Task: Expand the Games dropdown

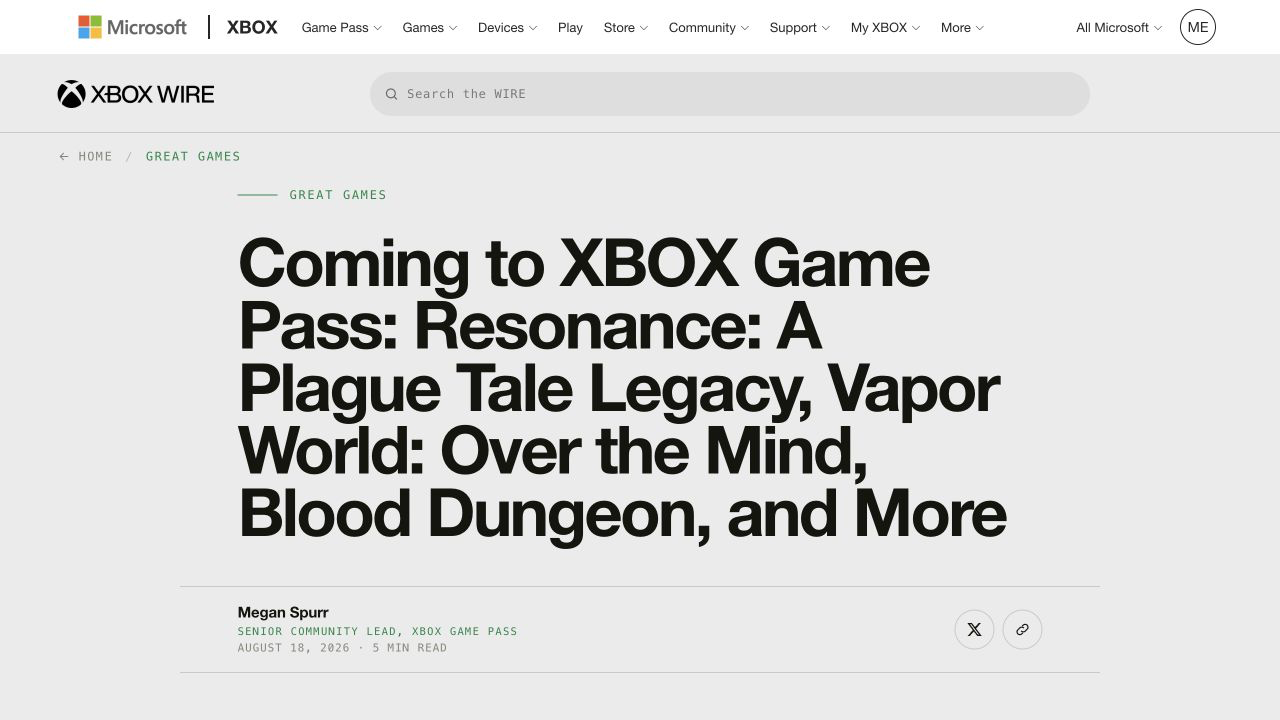Action: [430, 27]
